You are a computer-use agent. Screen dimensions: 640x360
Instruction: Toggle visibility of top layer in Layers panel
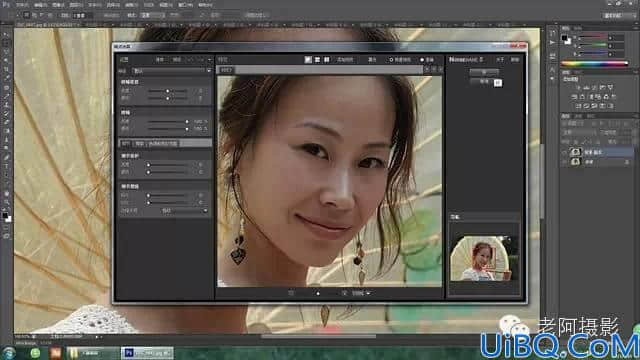[x=565, y=152]
